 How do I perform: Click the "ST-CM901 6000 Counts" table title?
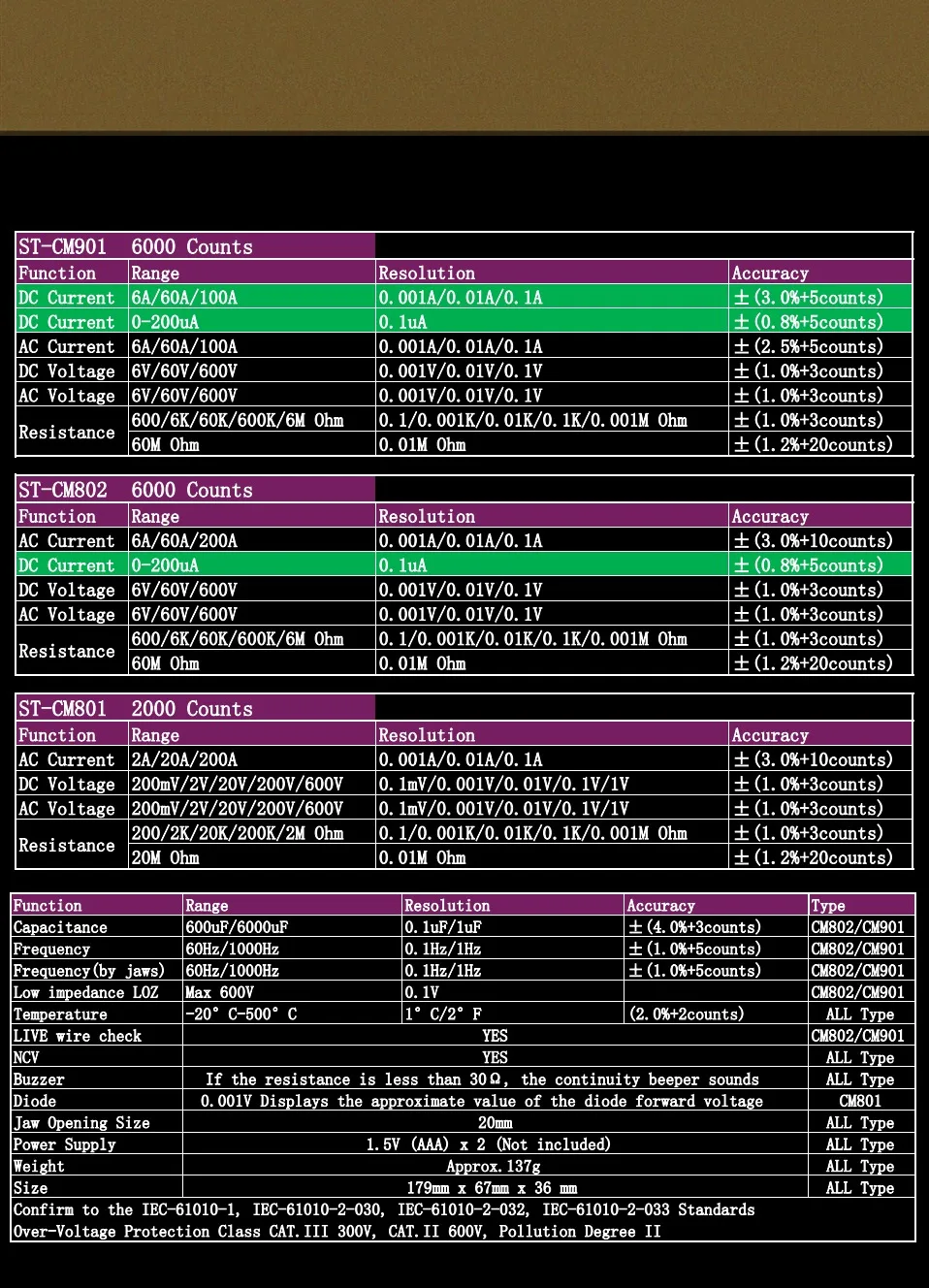coord(136,247)
